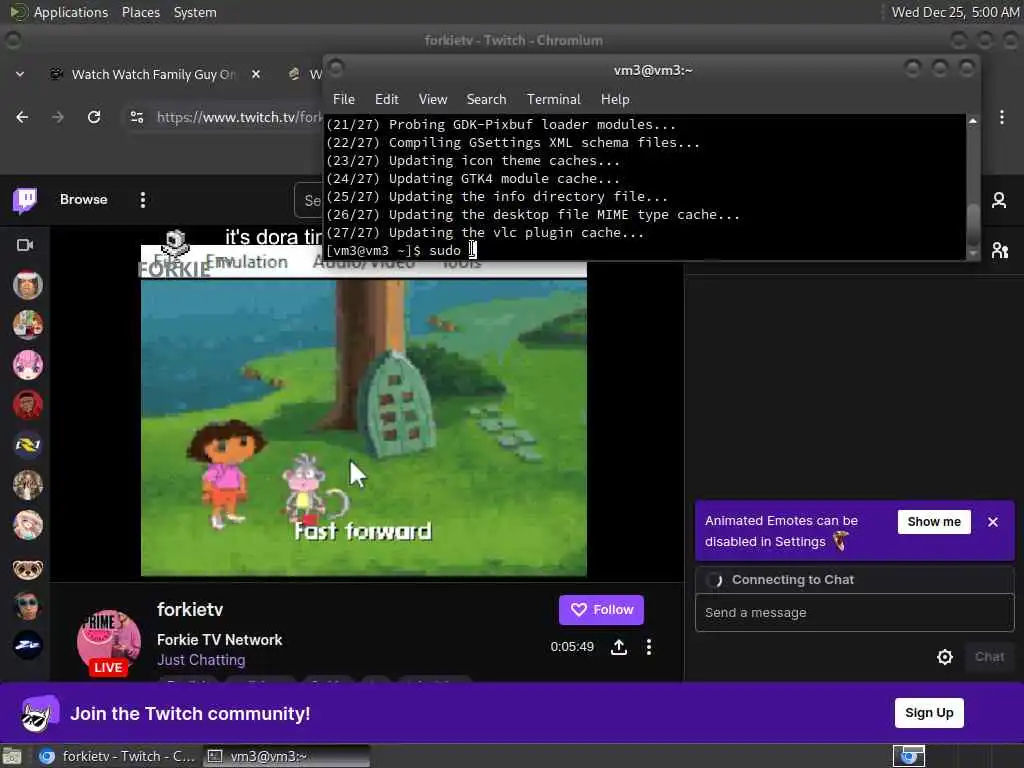Open the System menu
Image resolution: width=1024 pixels, height=768 pixels.
point(195,12)
